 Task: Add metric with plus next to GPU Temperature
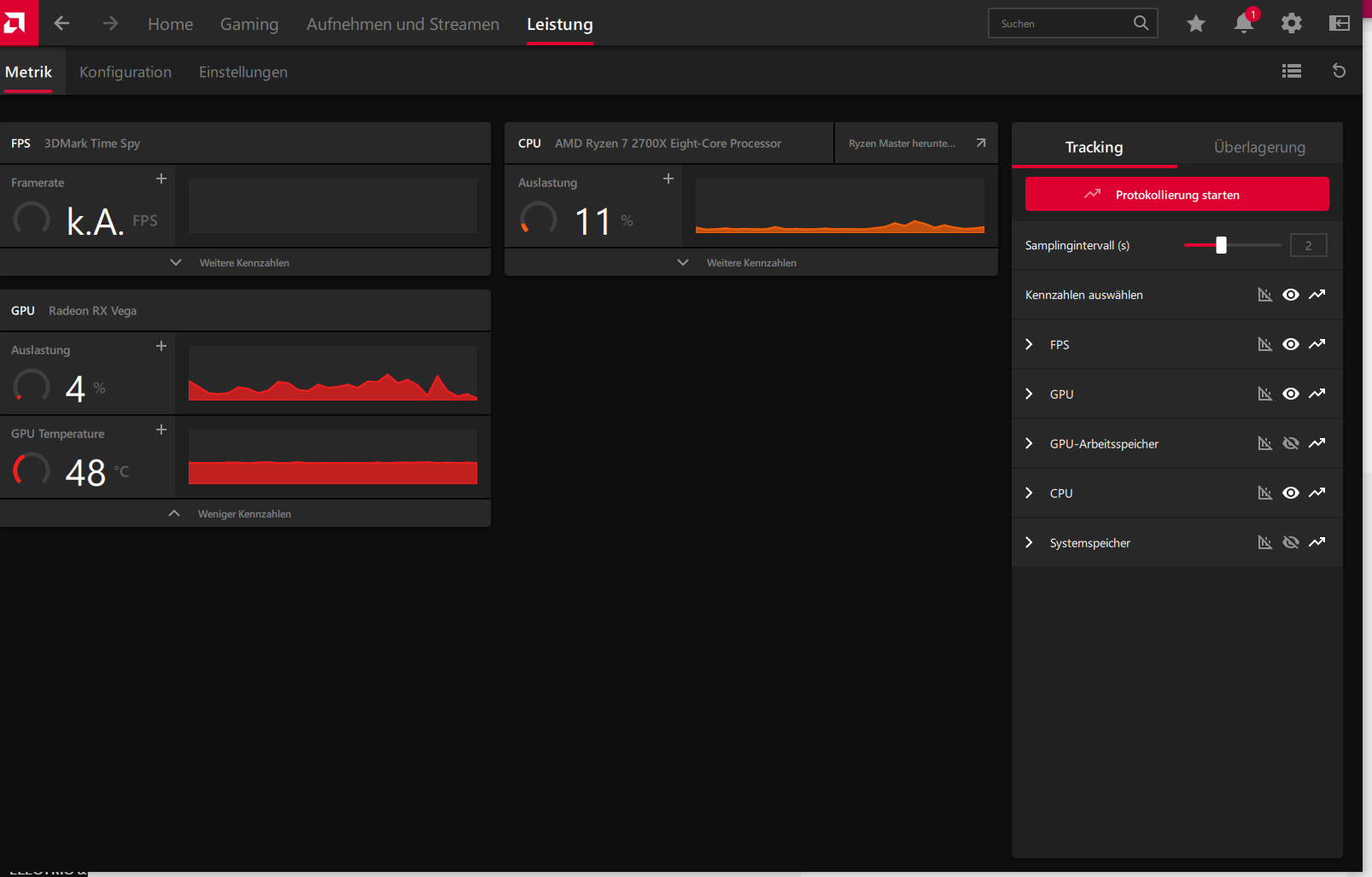tap(161, 430)
